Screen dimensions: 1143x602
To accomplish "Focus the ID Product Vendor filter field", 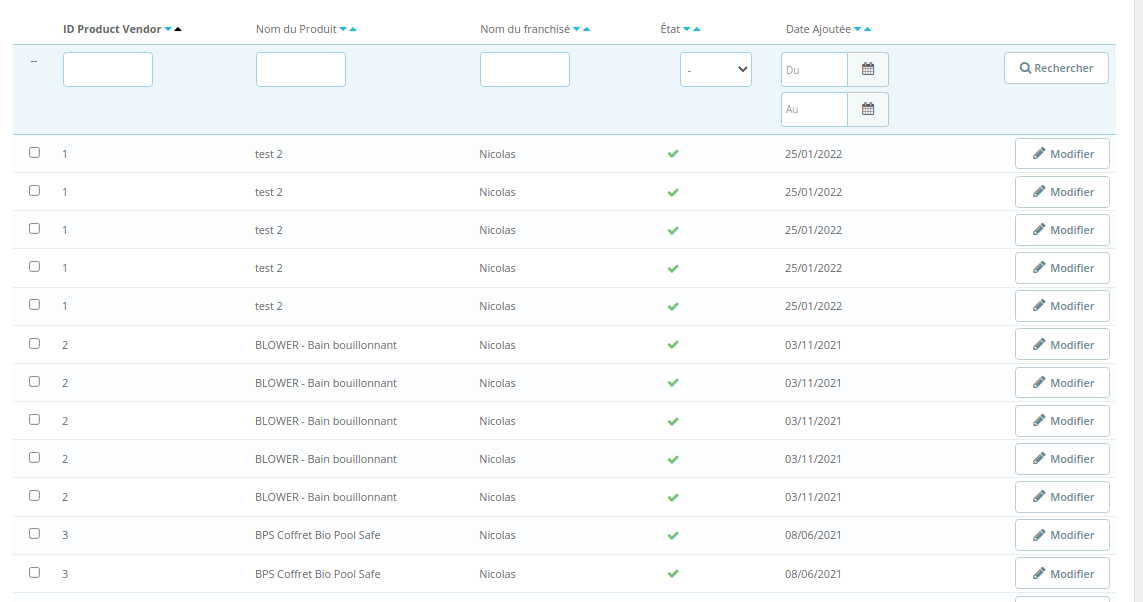I will [x=108, y=69].
